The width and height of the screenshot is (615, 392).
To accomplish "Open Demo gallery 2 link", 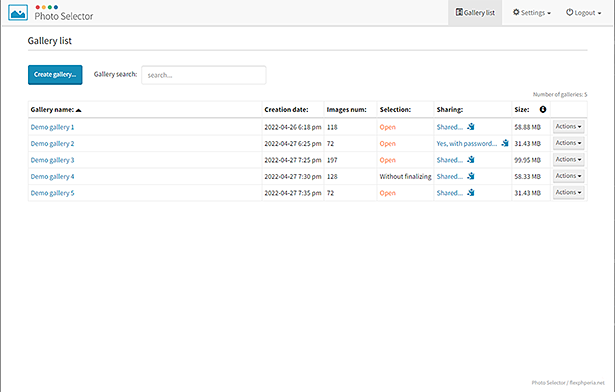I will point(52,144).
